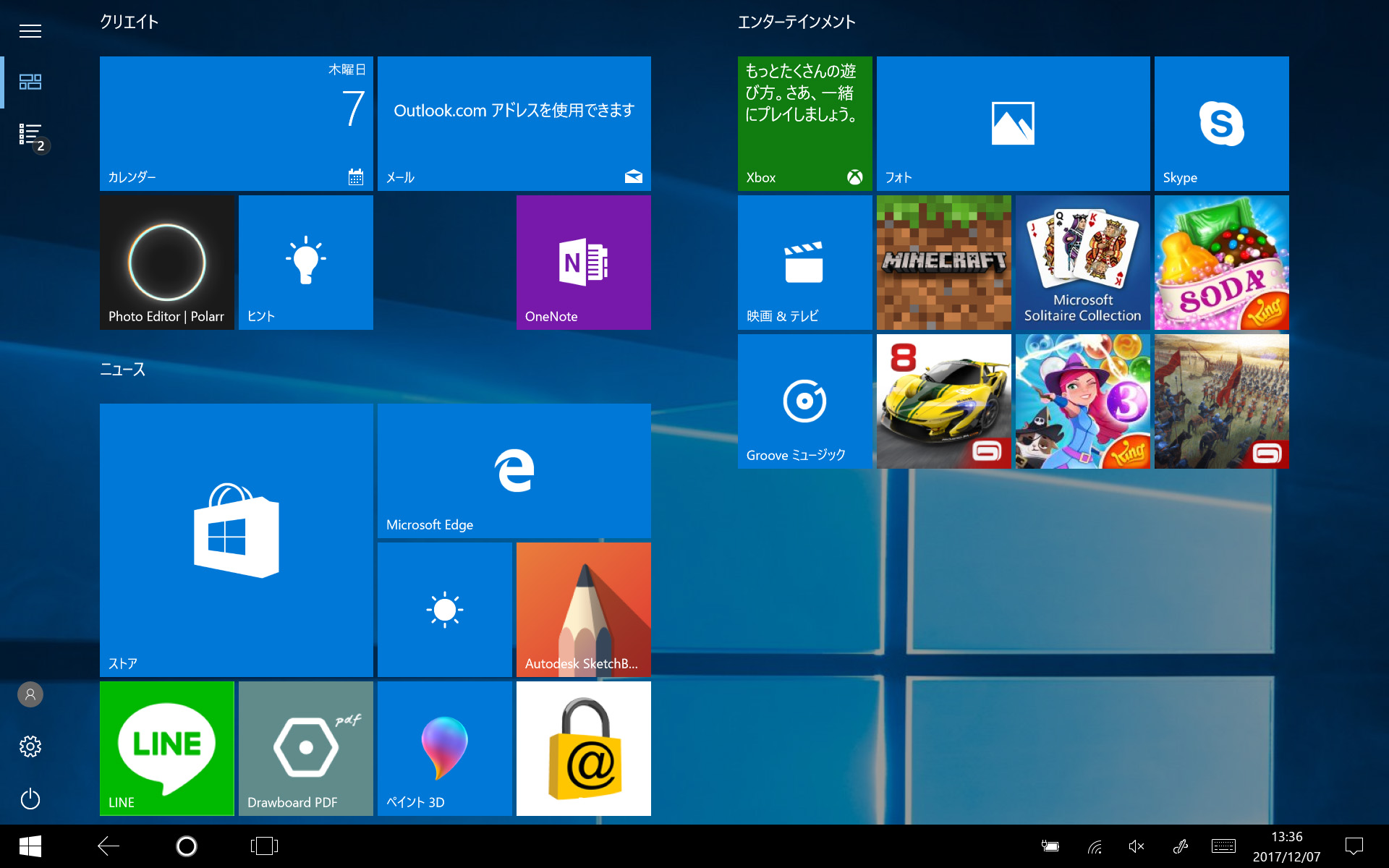
Task: Open the Minecraft tile
Action: (x=943, y=262)
